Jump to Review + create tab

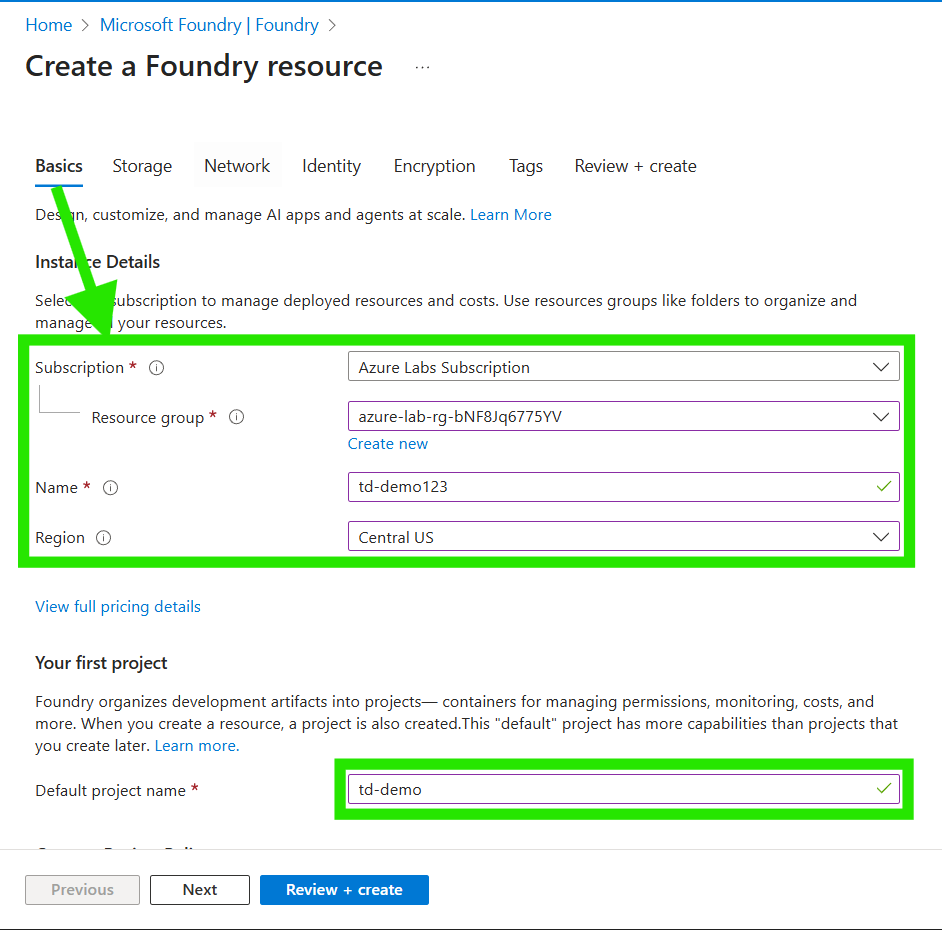point(635,166)
